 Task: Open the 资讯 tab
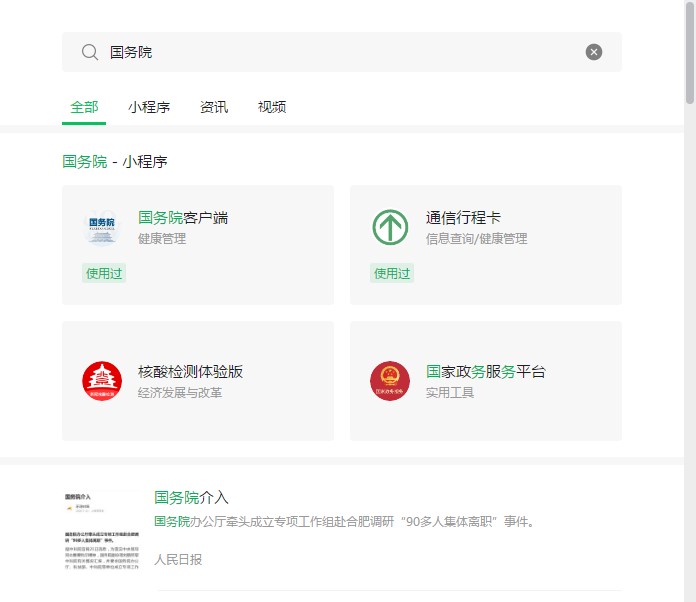pyautogui.click(x=214, y=107)
